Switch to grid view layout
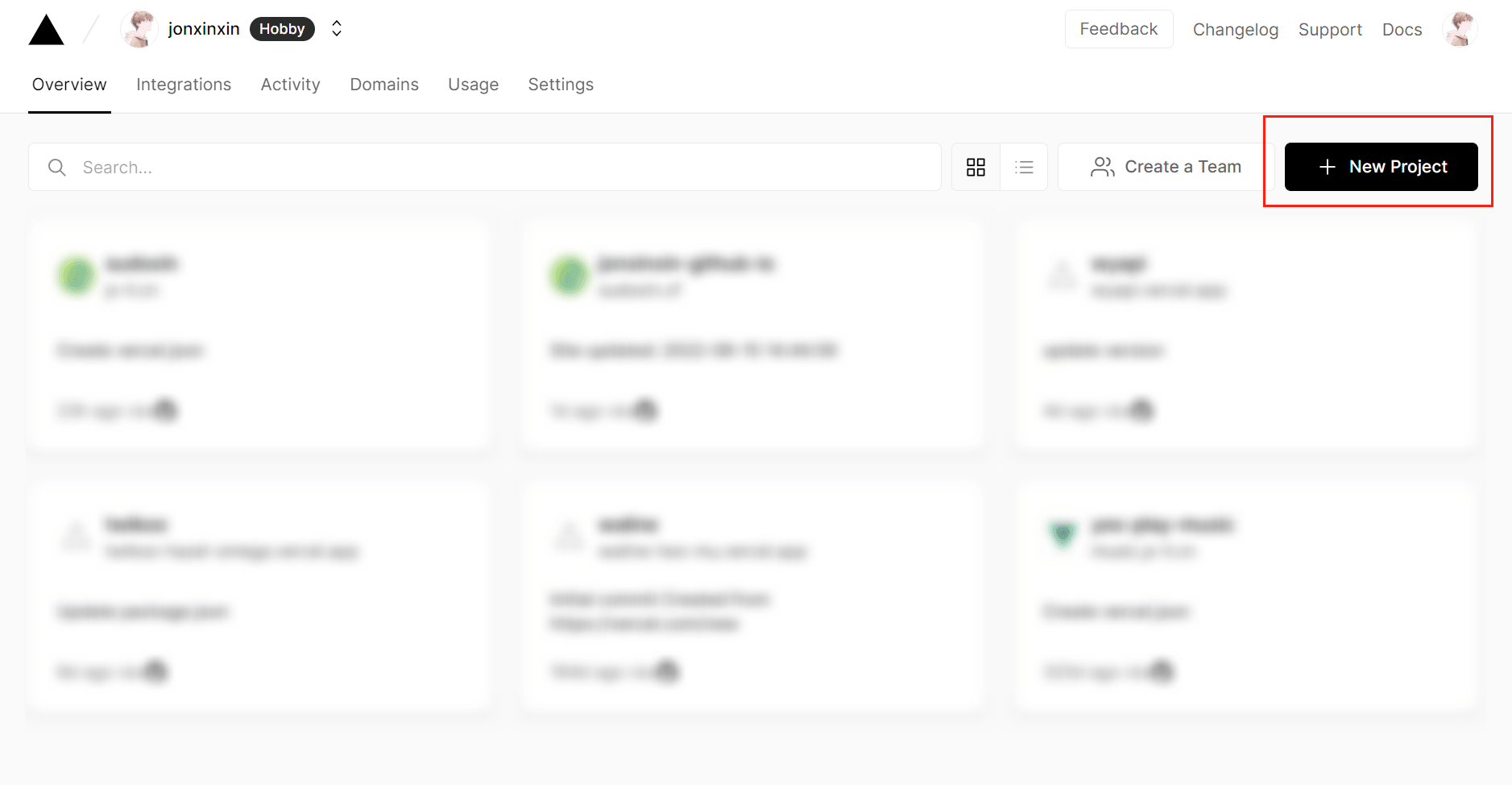Screen dimensions: 1512x785 pos(976,167)
